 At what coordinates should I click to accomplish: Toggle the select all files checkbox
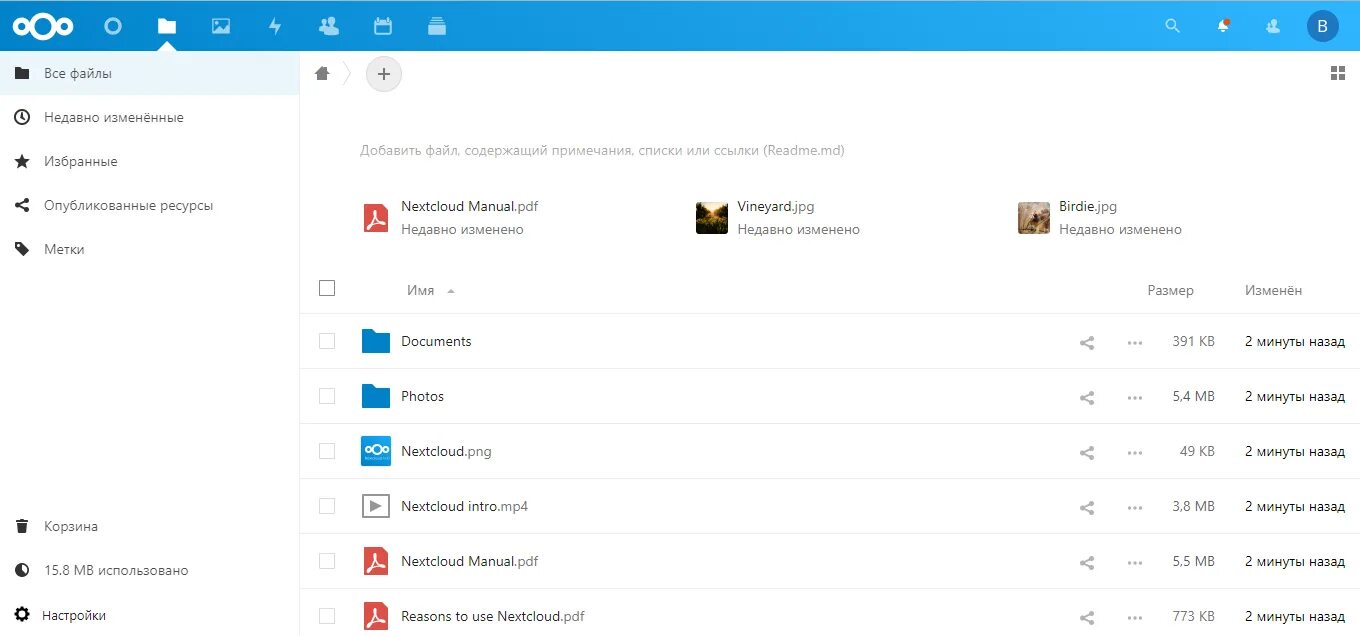(x=327, y=288)
